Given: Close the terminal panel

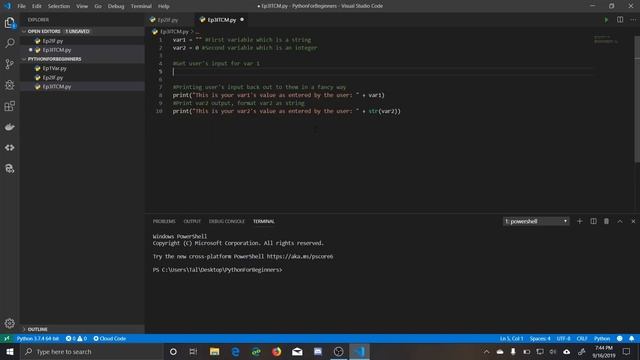Looking at the screenshot, I should click(633, 221).
